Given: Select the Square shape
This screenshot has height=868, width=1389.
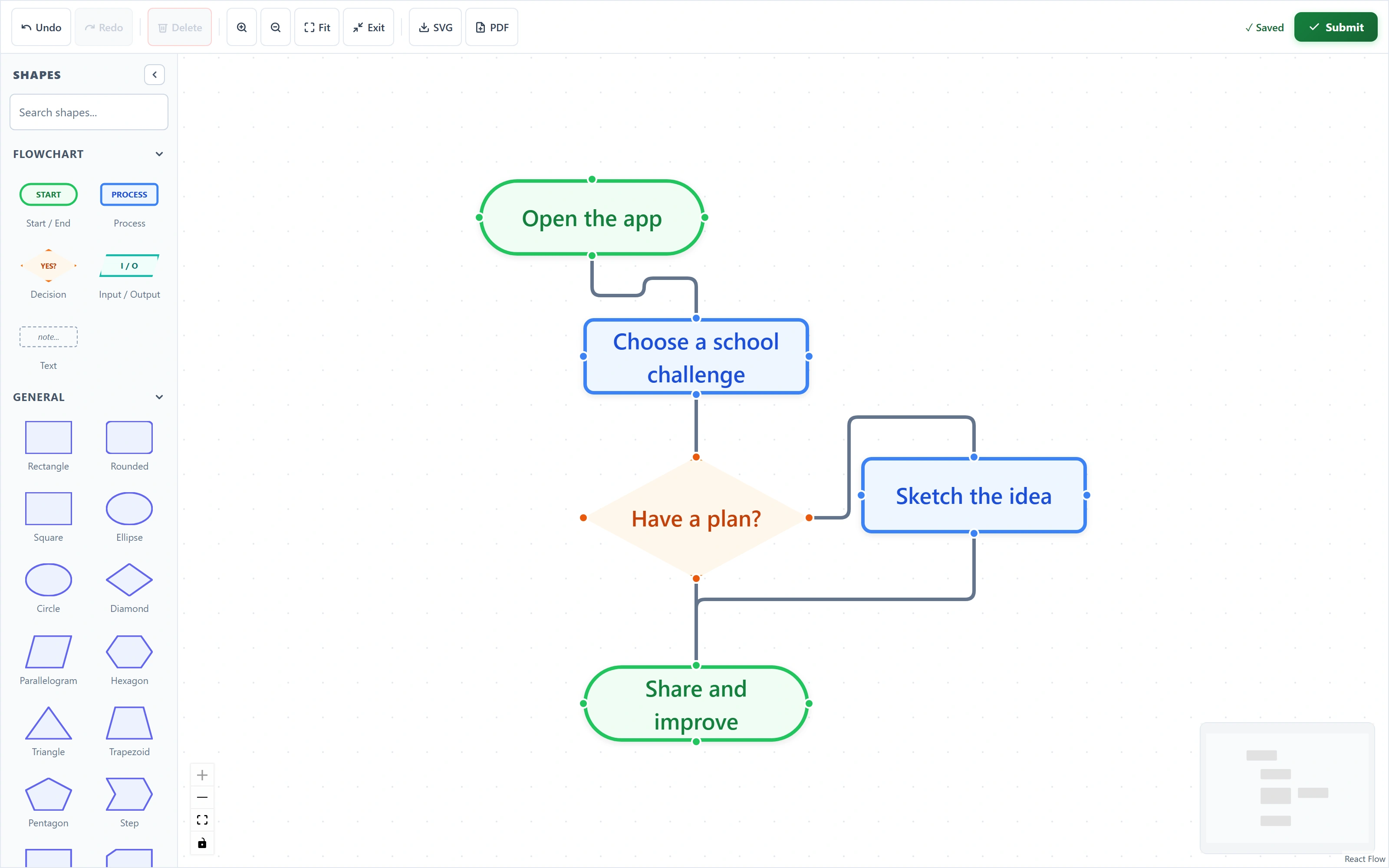Looking at the screenshot, I should (x=48, y=517).
